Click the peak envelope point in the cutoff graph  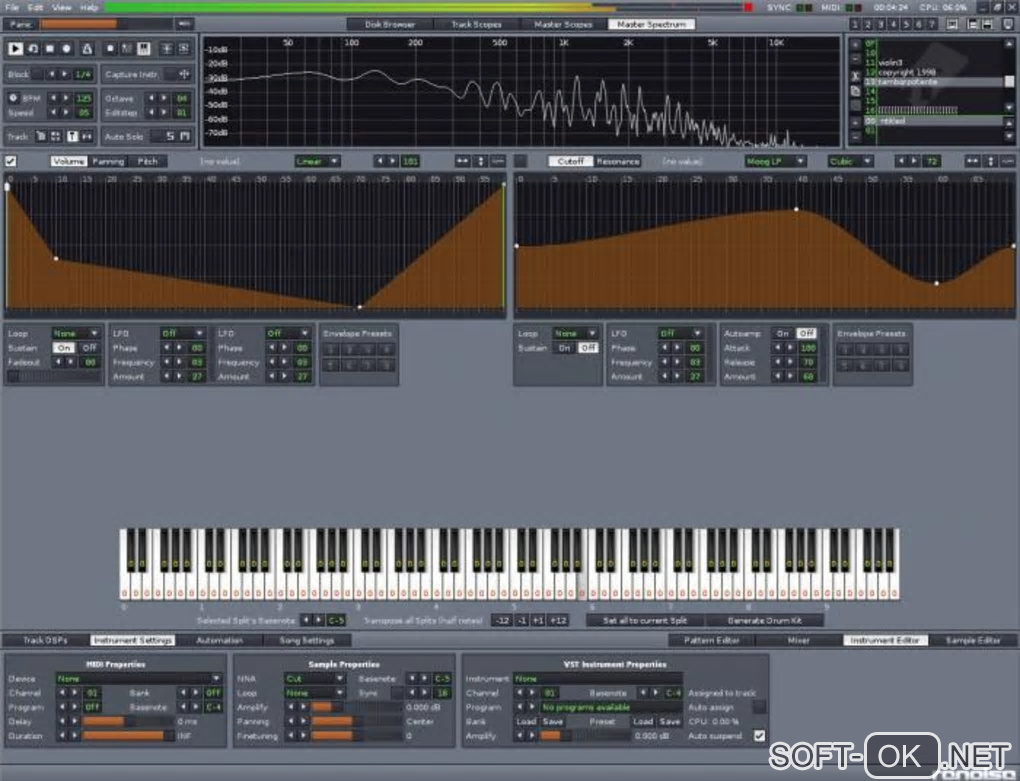pyautogui.click(x=796, y=209)
